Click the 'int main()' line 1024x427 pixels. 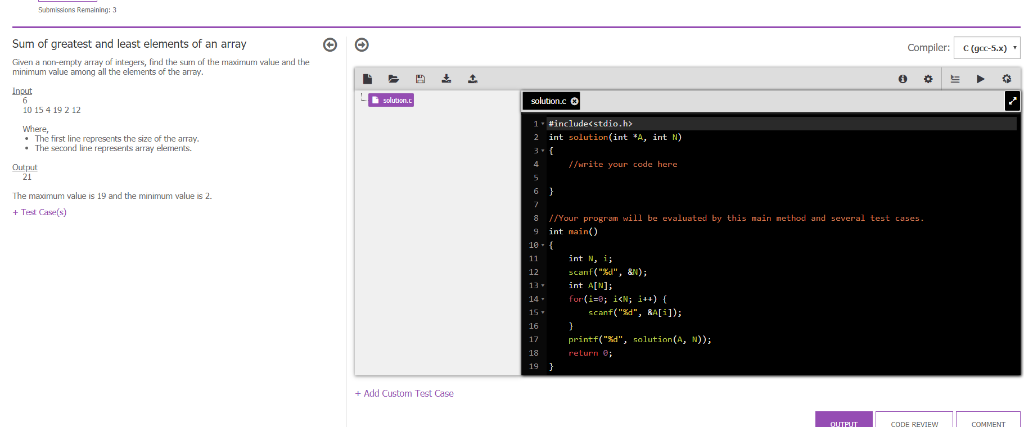pyautogui.click(x=573, y=232)
